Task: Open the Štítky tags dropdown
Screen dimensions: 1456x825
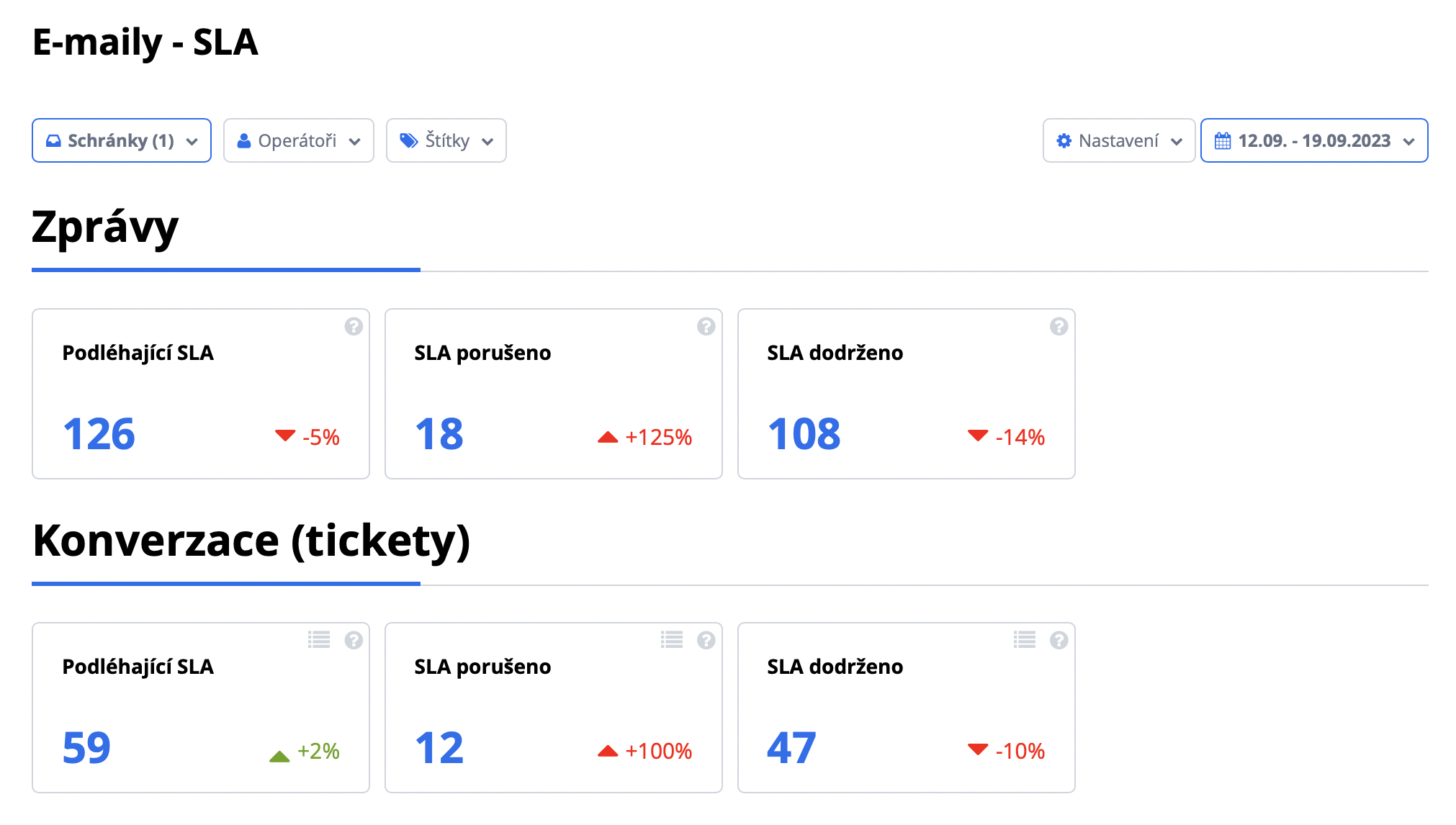Action: (x=446, y=140)
